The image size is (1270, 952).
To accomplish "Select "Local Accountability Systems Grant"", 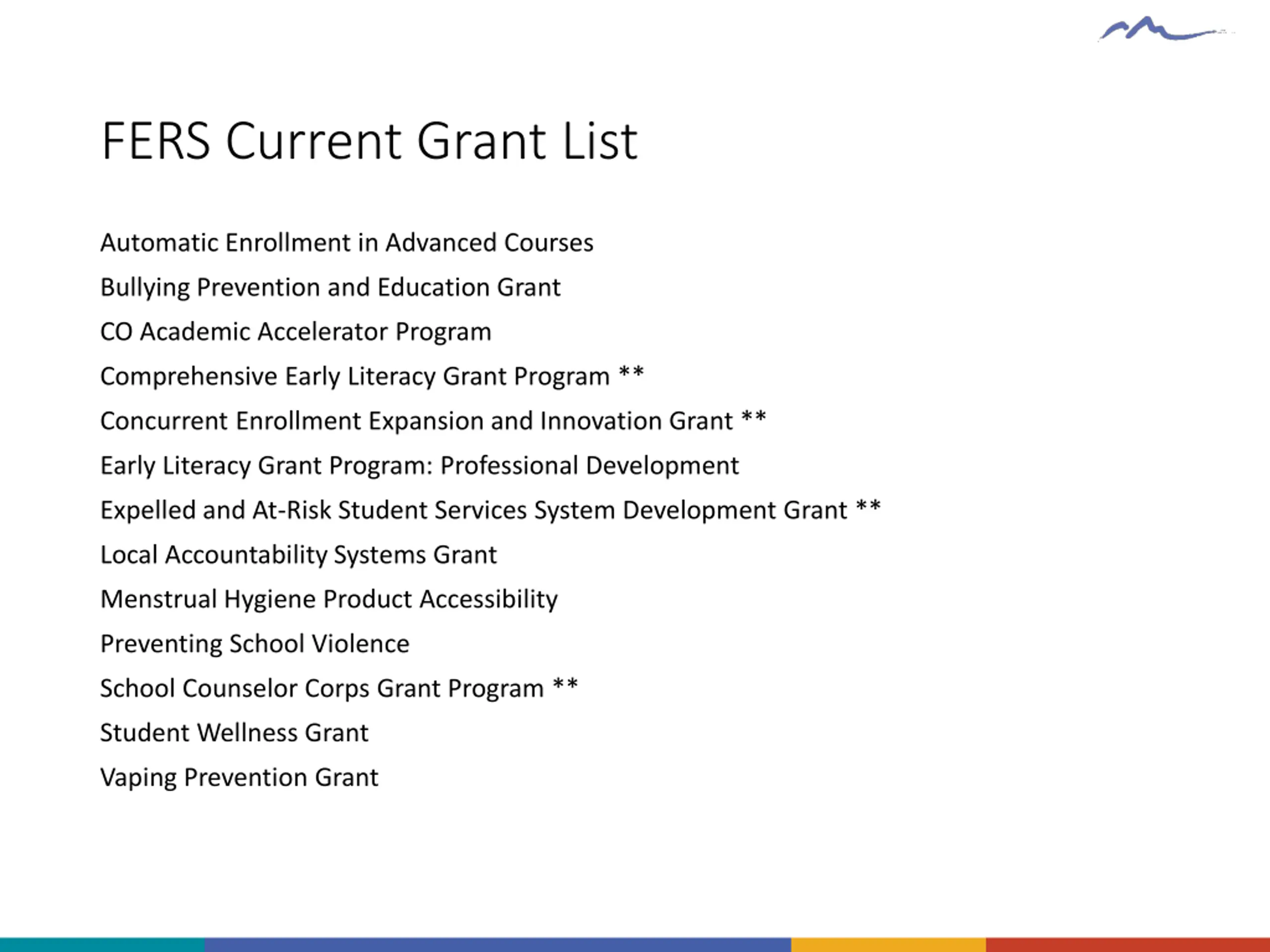I will click(x=299, y=555).
